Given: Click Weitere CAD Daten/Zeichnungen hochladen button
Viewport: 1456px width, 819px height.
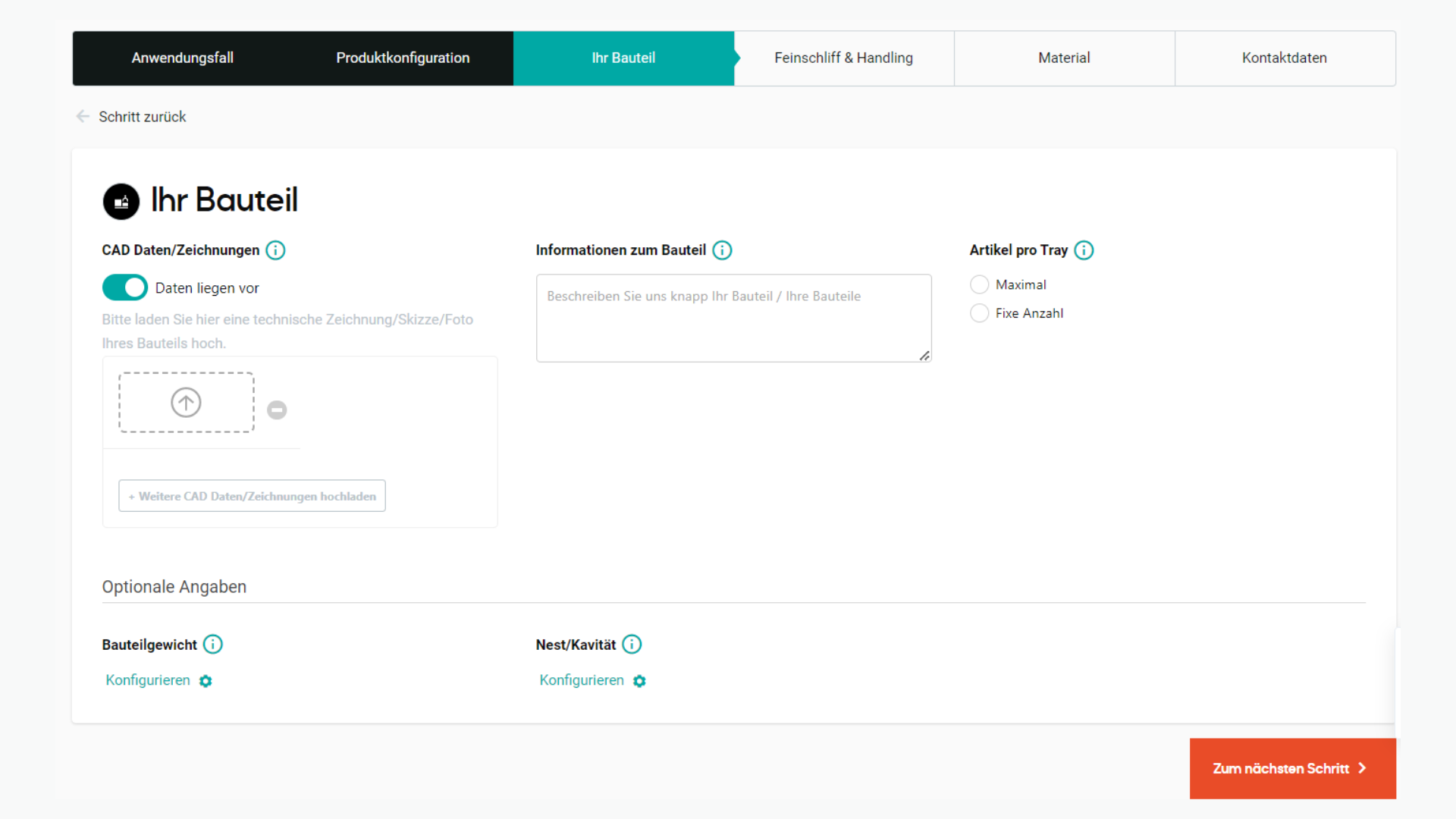Looking at the screenshot, I should [x=252, y=496].
